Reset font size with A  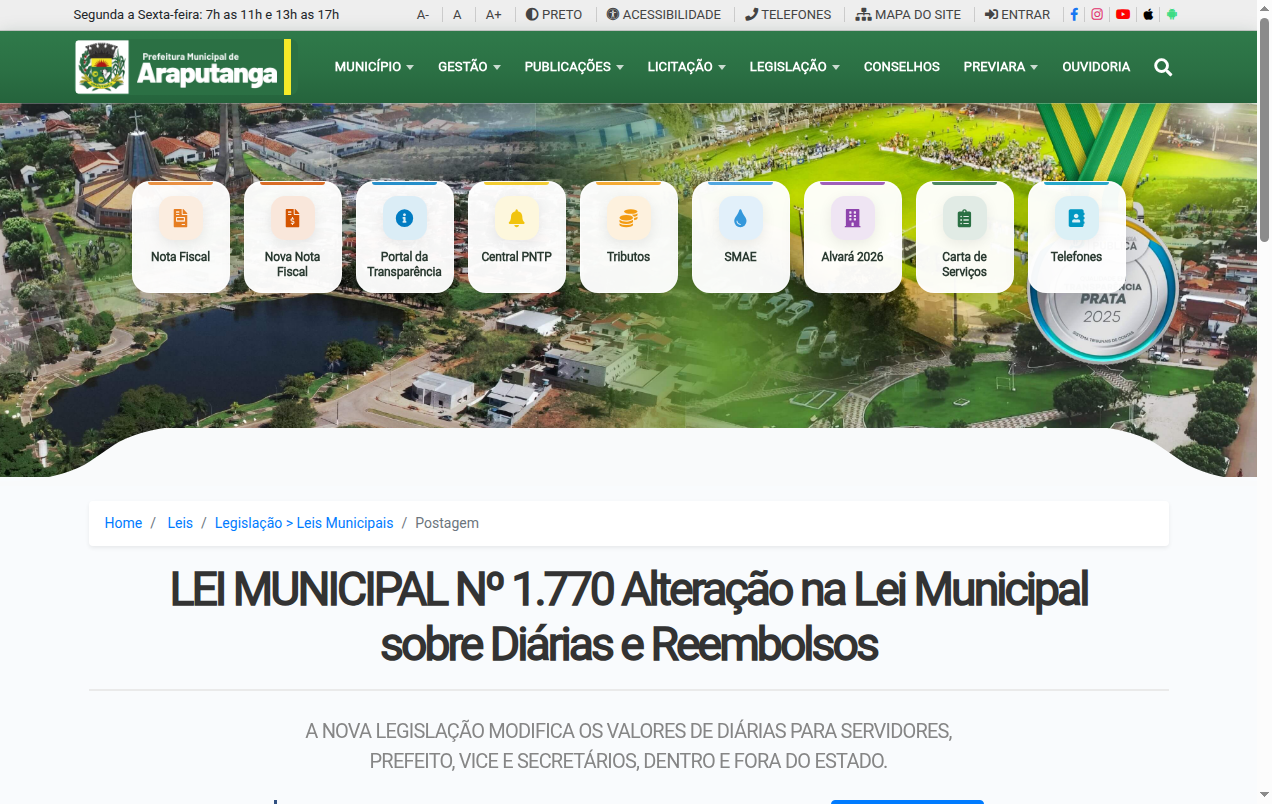tap(457, 15)
